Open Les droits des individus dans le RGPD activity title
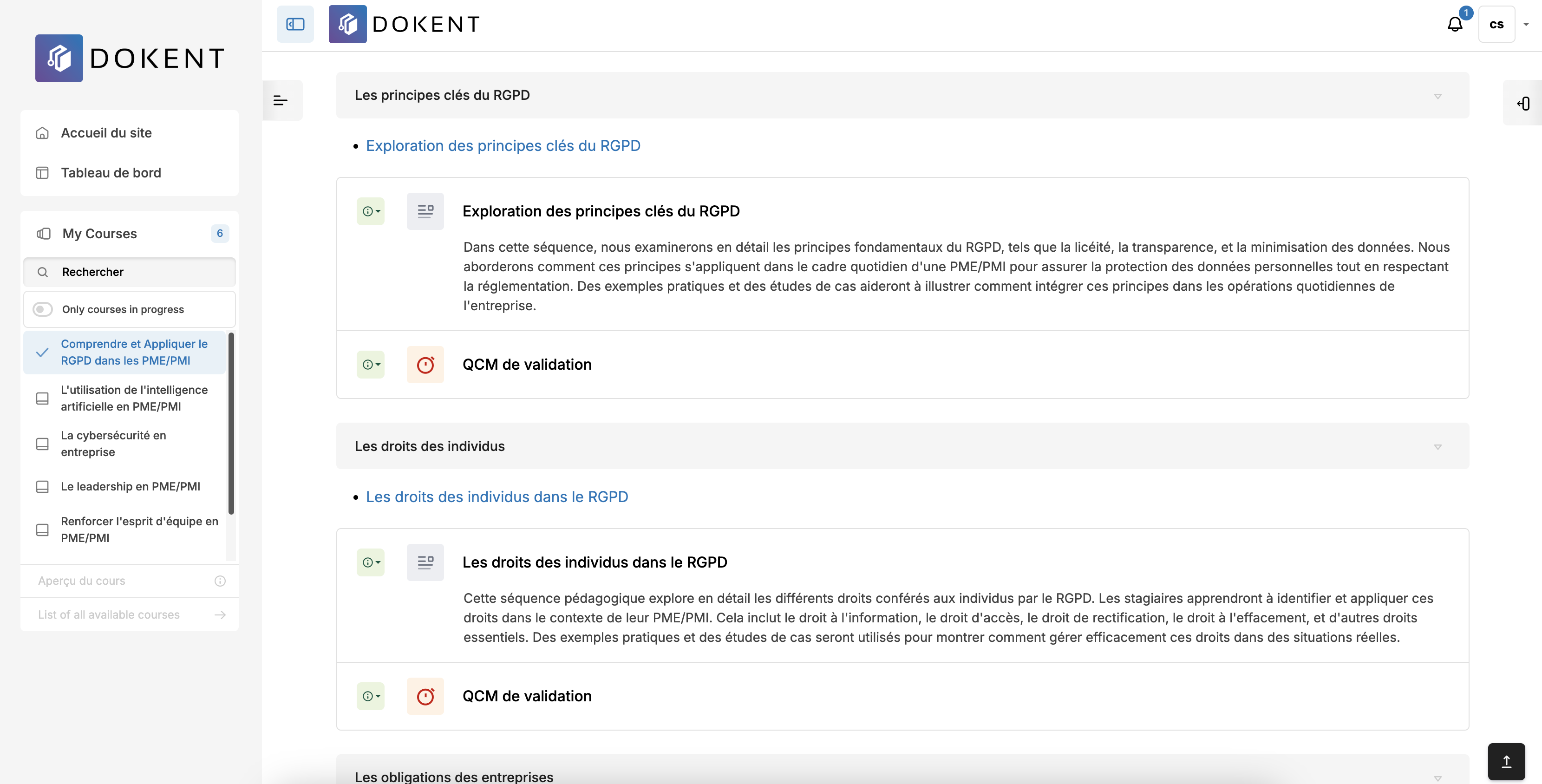 point(595,562)
